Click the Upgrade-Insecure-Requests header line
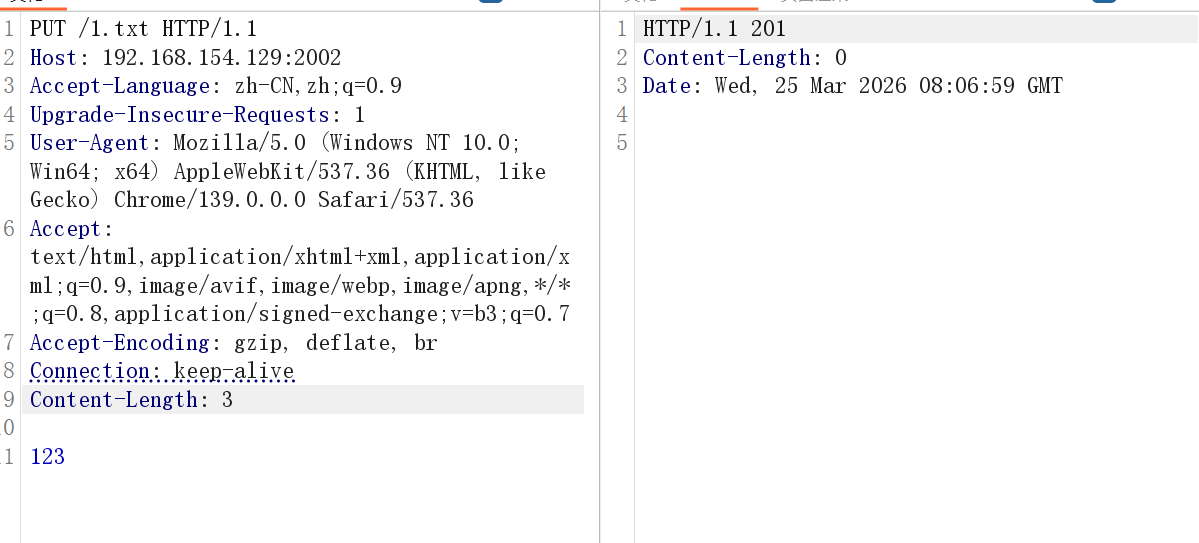Image resolution: width=1199 pixels, height=543 pixels. [x=197, y=115]
